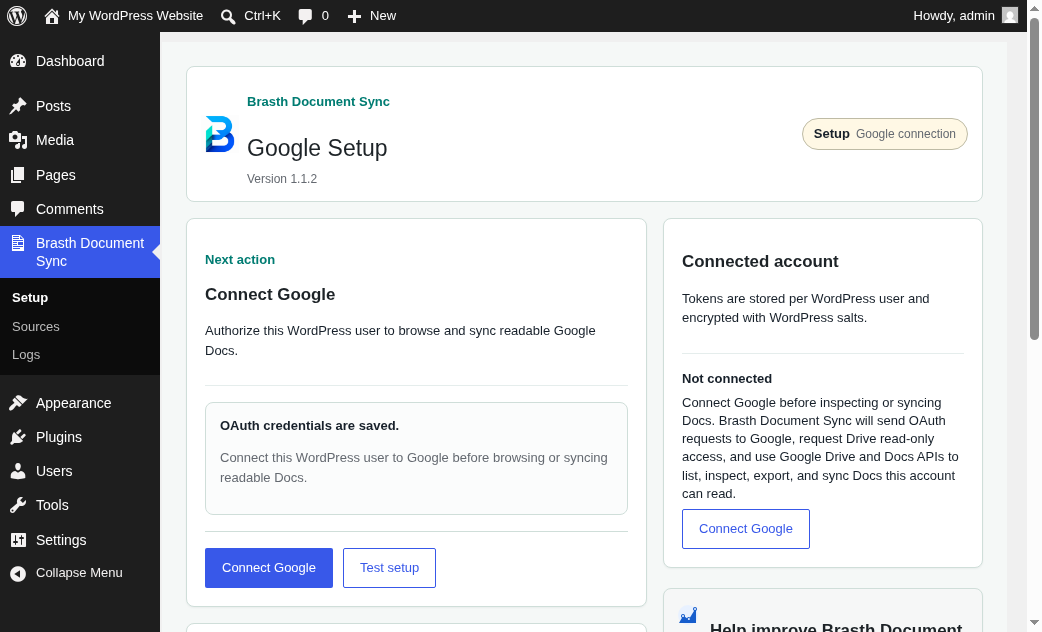Click the Settings sliders icon

pos(18,540)
